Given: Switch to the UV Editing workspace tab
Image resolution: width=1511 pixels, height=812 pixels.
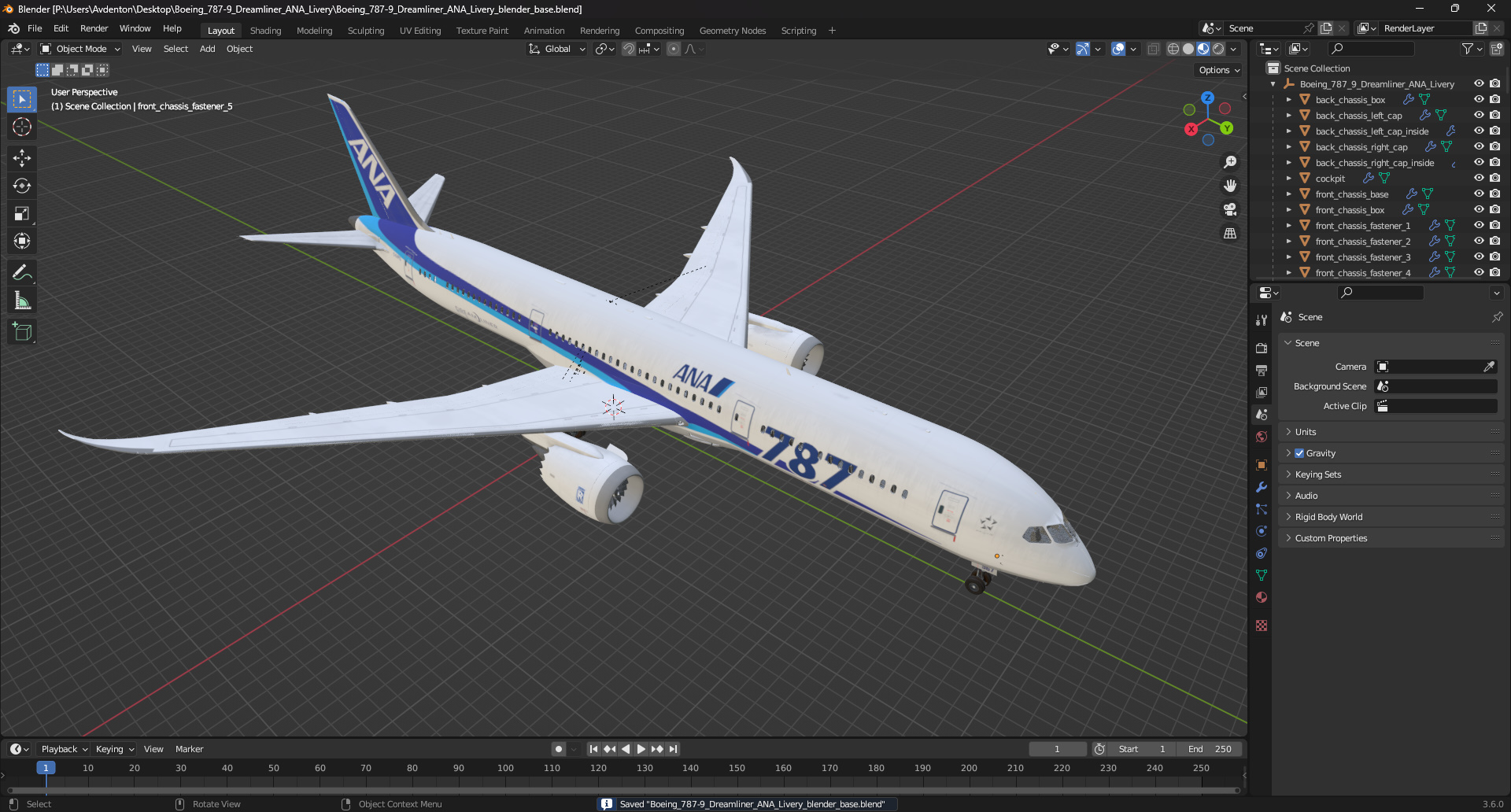Looking at the screenshot, I should coord(419,31).
